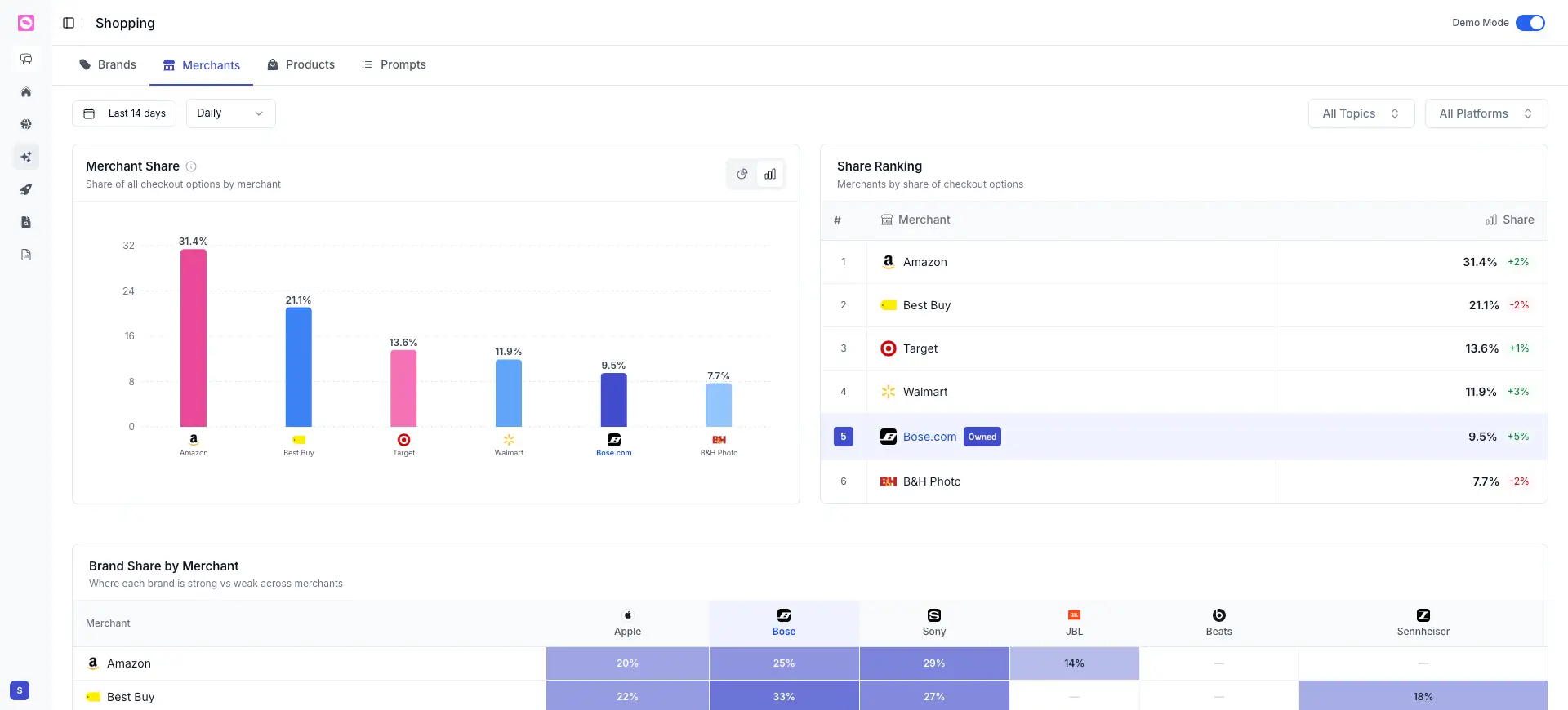Image resolution: width=1568 pixels, height=710 pixels.
Task: Click the pink Amazon 31.4% bar
Action: click(194, 338)
